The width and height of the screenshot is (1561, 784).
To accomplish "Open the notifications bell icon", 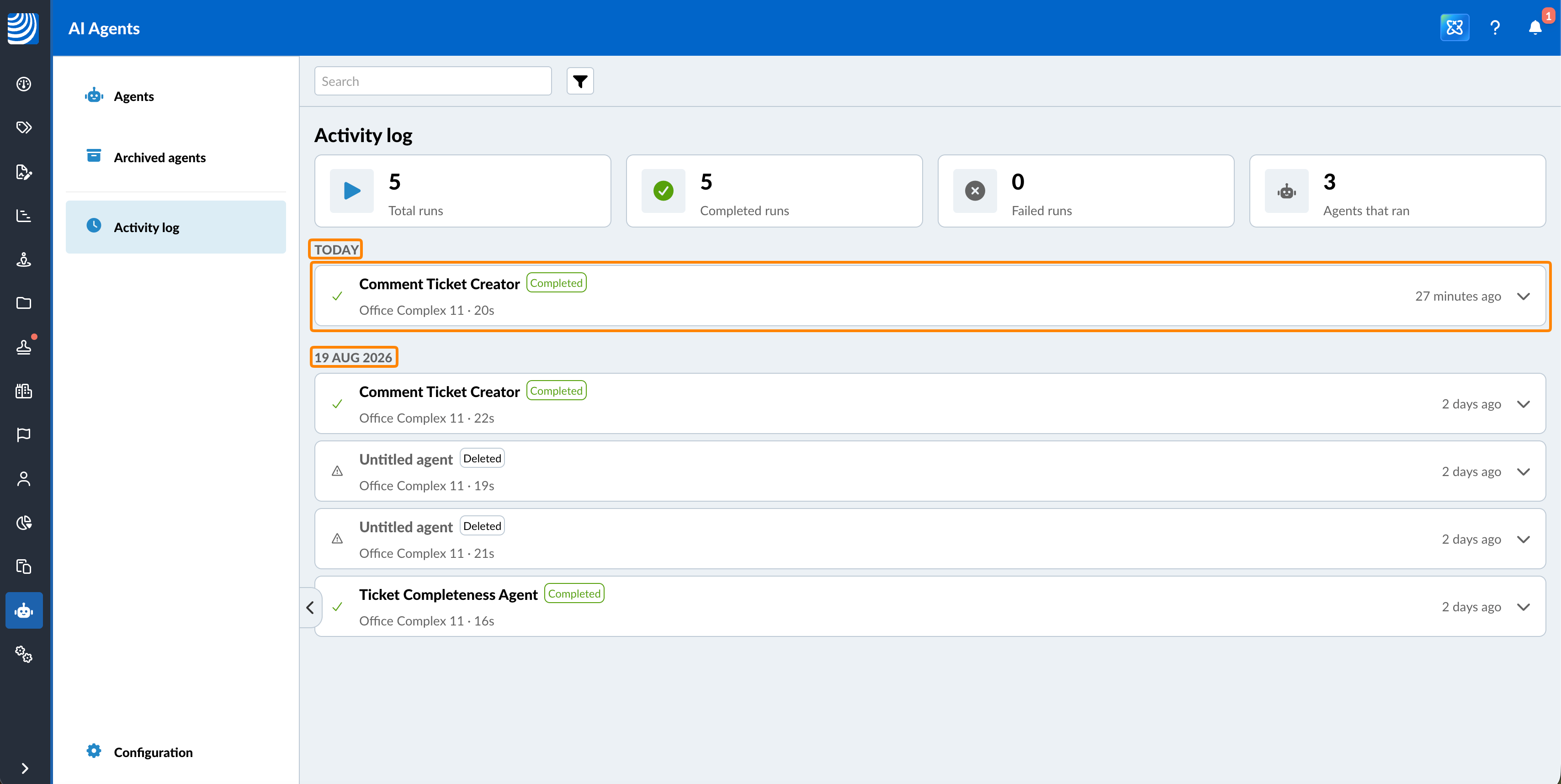I will 1535,28.
